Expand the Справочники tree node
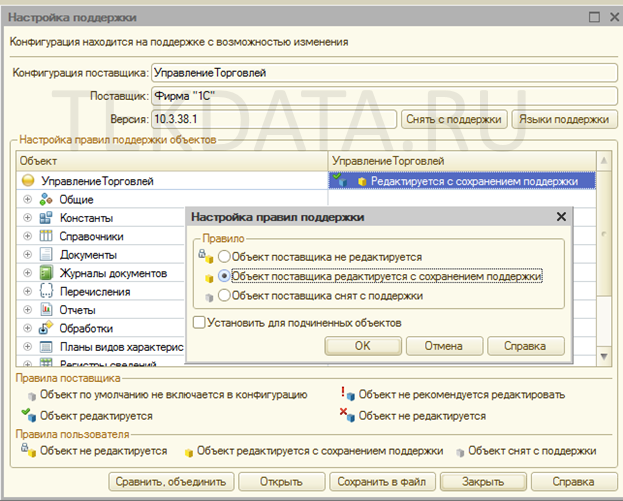 [x=27, y=236]
